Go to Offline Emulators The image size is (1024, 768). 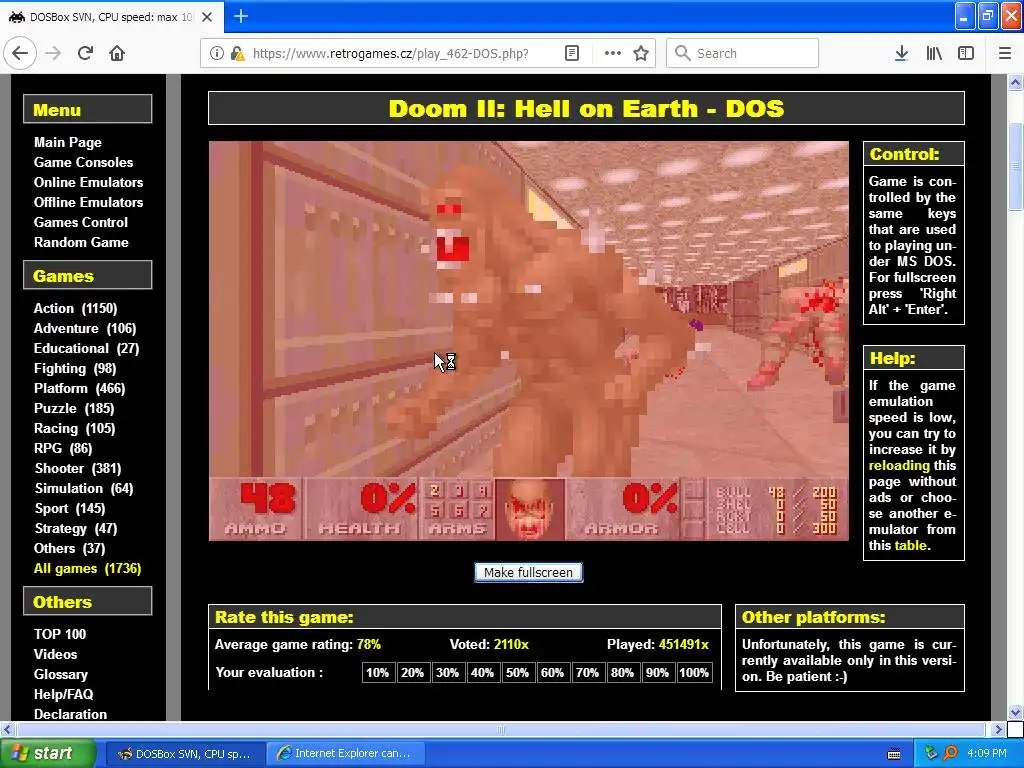click(x=88, y=202)
